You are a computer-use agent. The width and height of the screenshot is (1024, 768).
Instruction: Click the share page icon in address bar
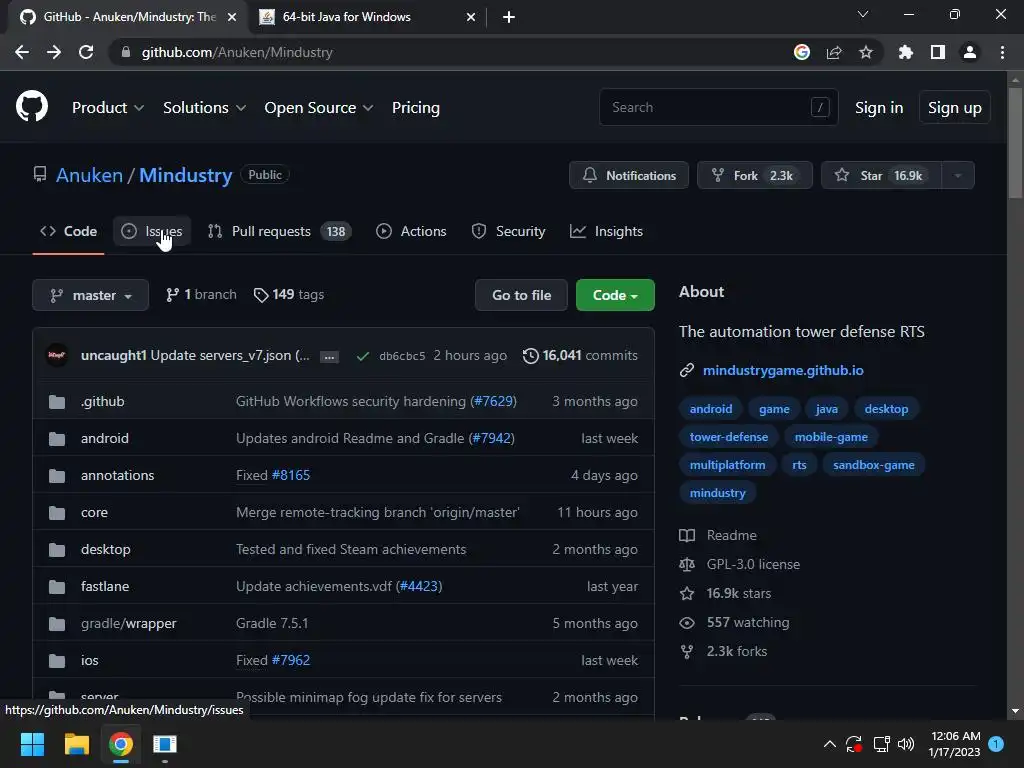pos(834,52)
